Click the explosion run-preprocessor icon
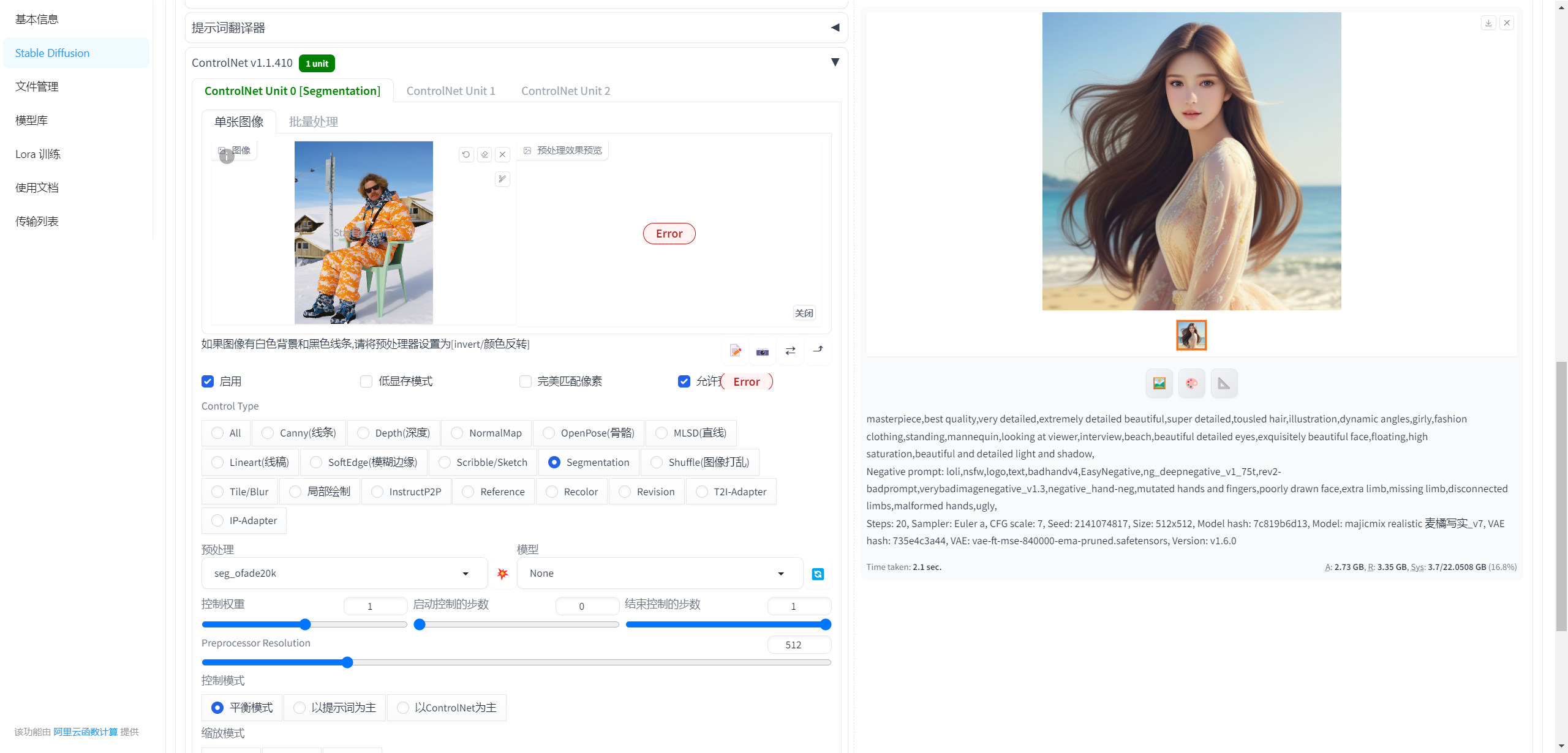The width and height of the screenshot is (1568, 753). pyautogui.click(x=502, y=574)
